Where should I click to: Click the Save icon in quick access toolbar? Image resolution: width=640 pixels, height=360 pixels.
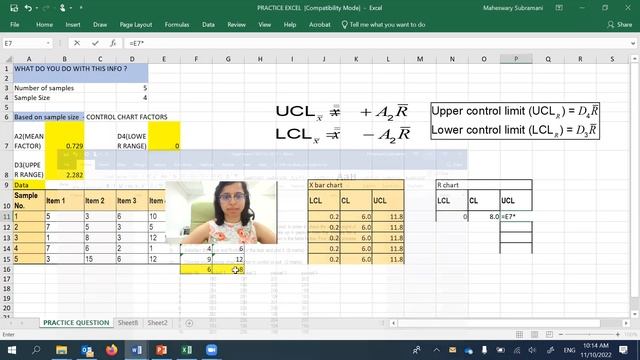click(14, 8)
